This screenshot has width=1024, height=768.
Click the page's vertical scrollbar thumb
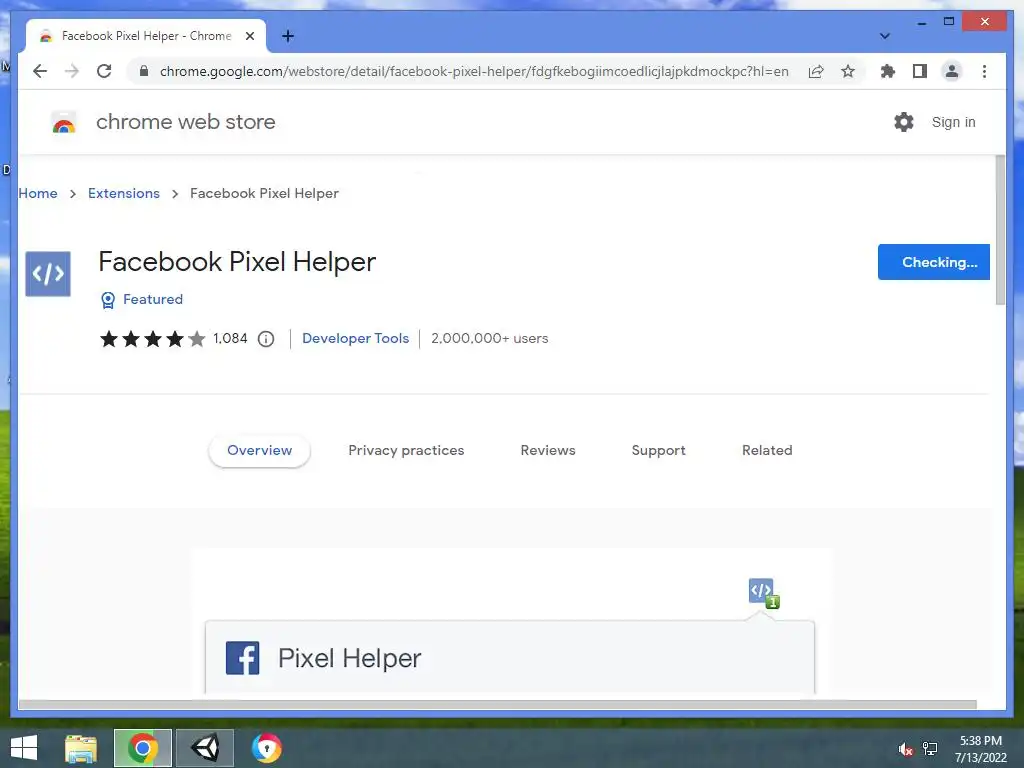1000,230
